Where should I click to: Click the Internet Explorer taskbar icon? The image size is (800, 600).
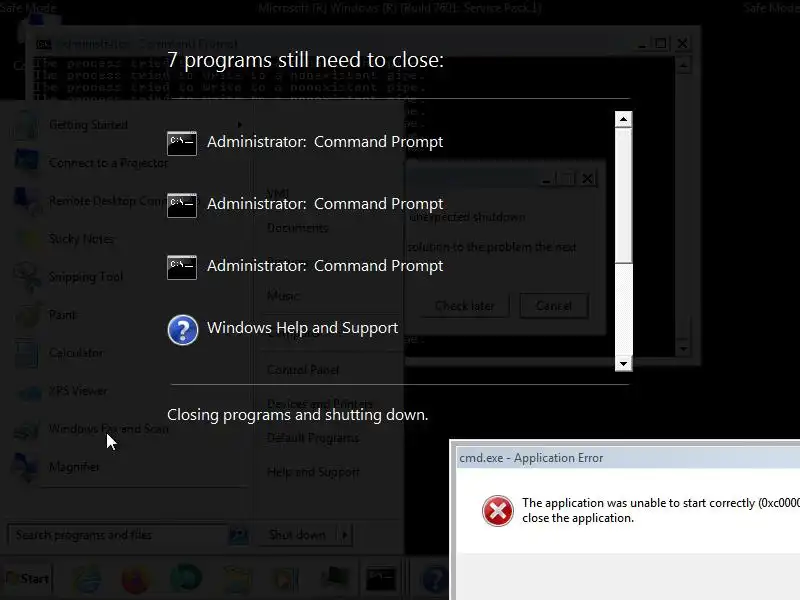click(x=88, y=579)
